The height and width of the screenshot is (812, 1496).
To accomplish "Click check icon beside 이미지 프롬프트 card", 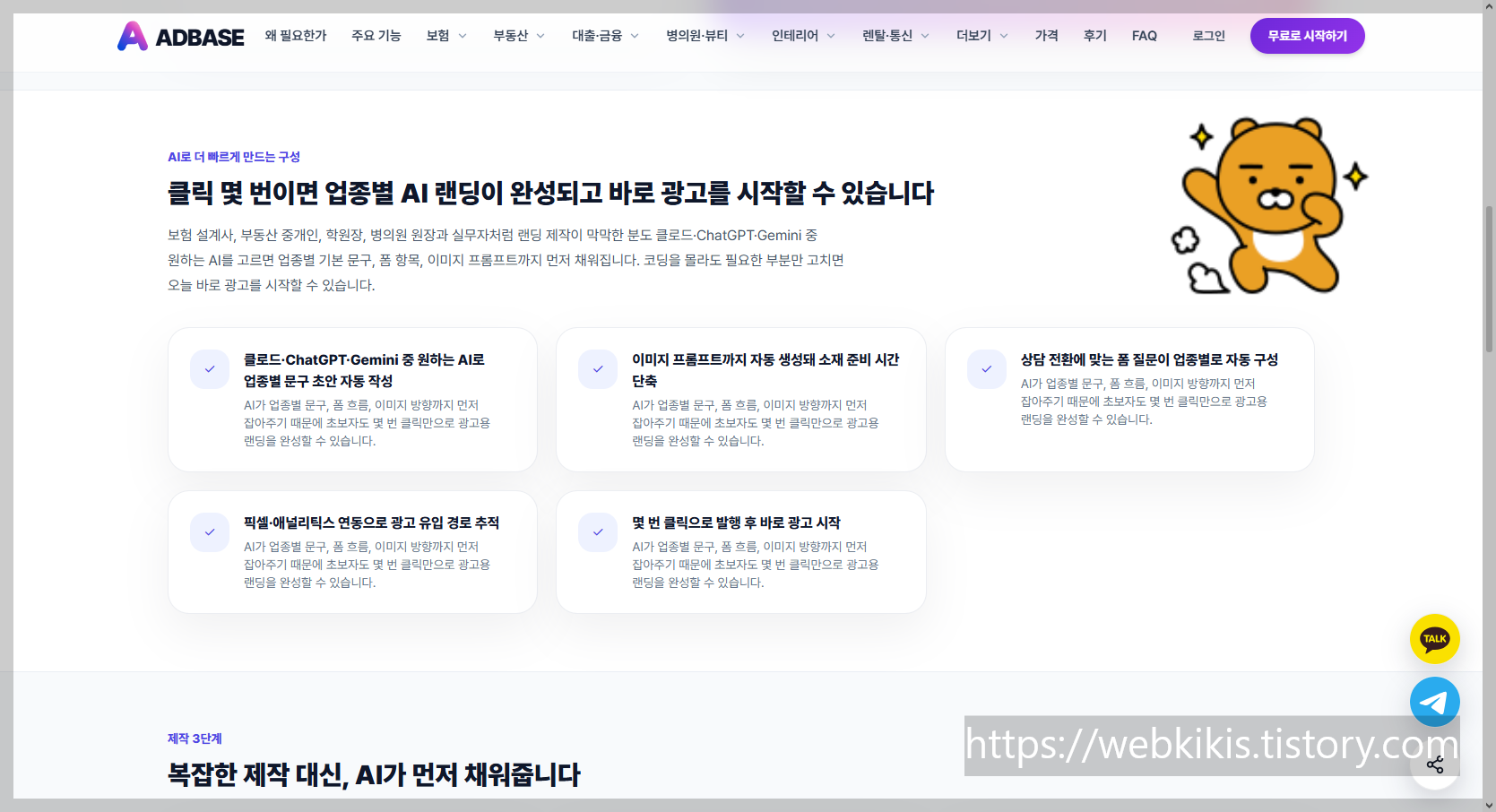I will pos(598,369).
